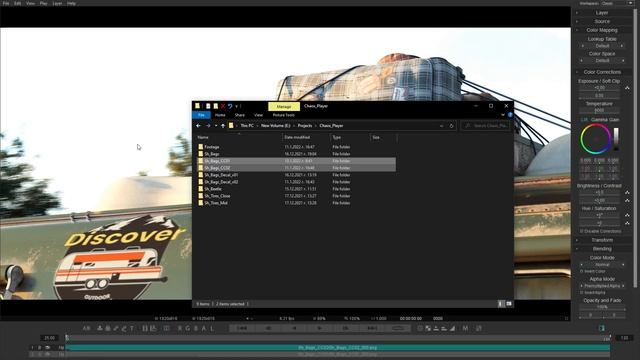Go forward in the Explorer window
This screenshot has height=360, width=640.
208,126
